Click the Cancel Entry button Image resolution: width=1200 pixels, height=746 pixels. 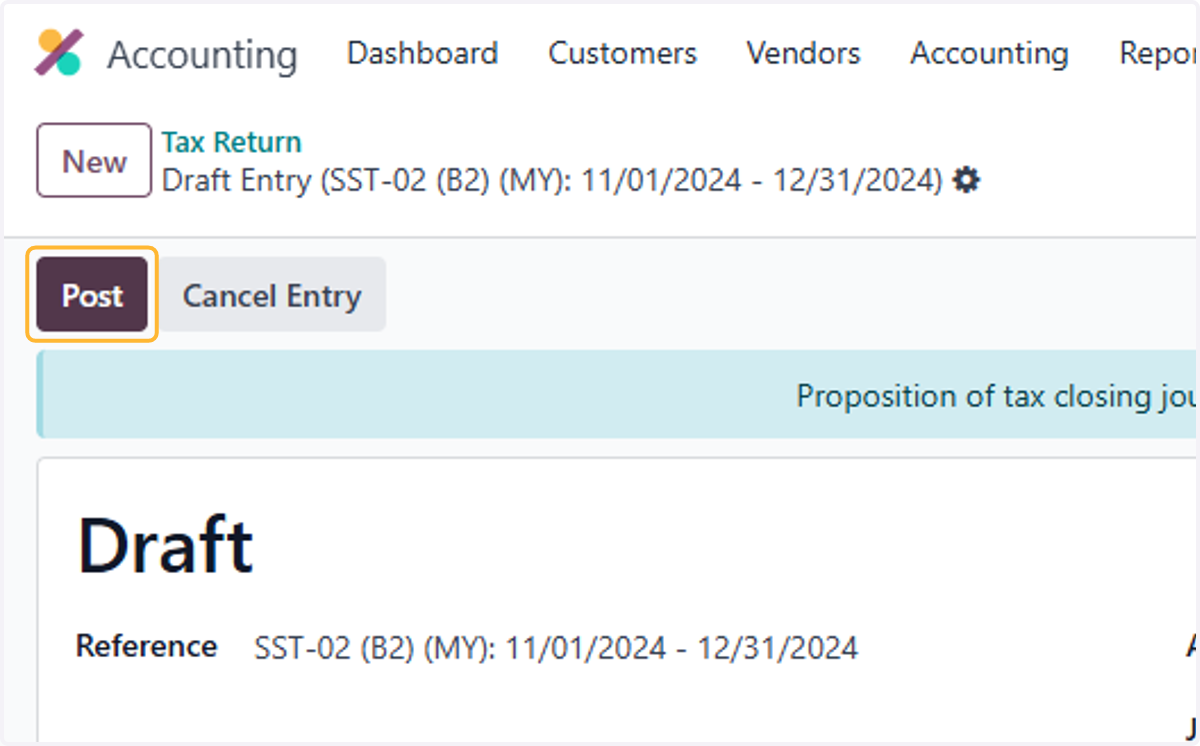[x=271, y=295]
